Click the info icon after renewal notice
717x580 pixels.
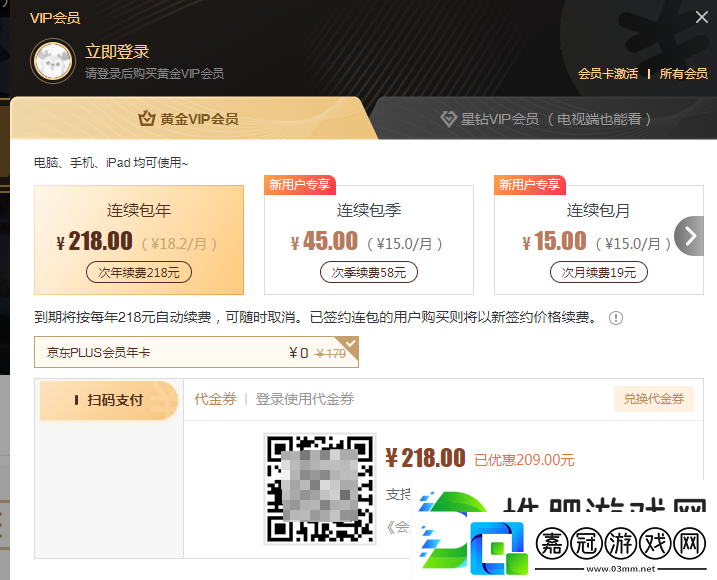tap(616, 318)
